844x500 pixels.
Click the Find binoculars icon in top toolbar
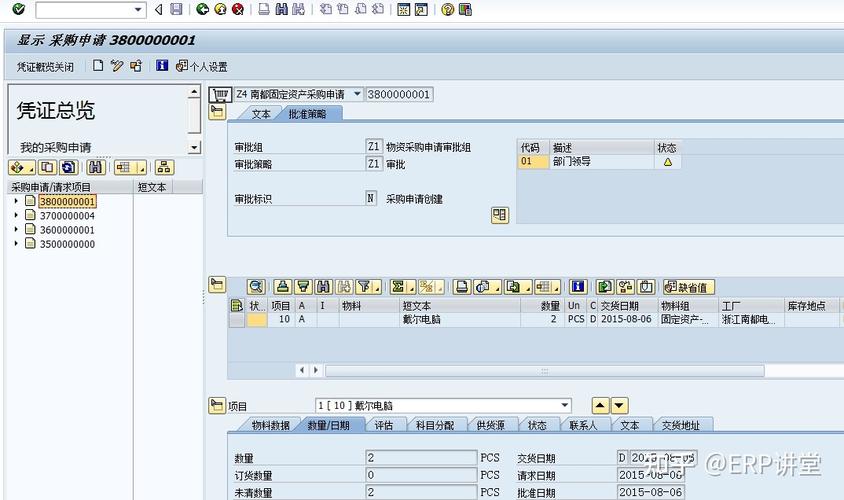pos(282,9)
